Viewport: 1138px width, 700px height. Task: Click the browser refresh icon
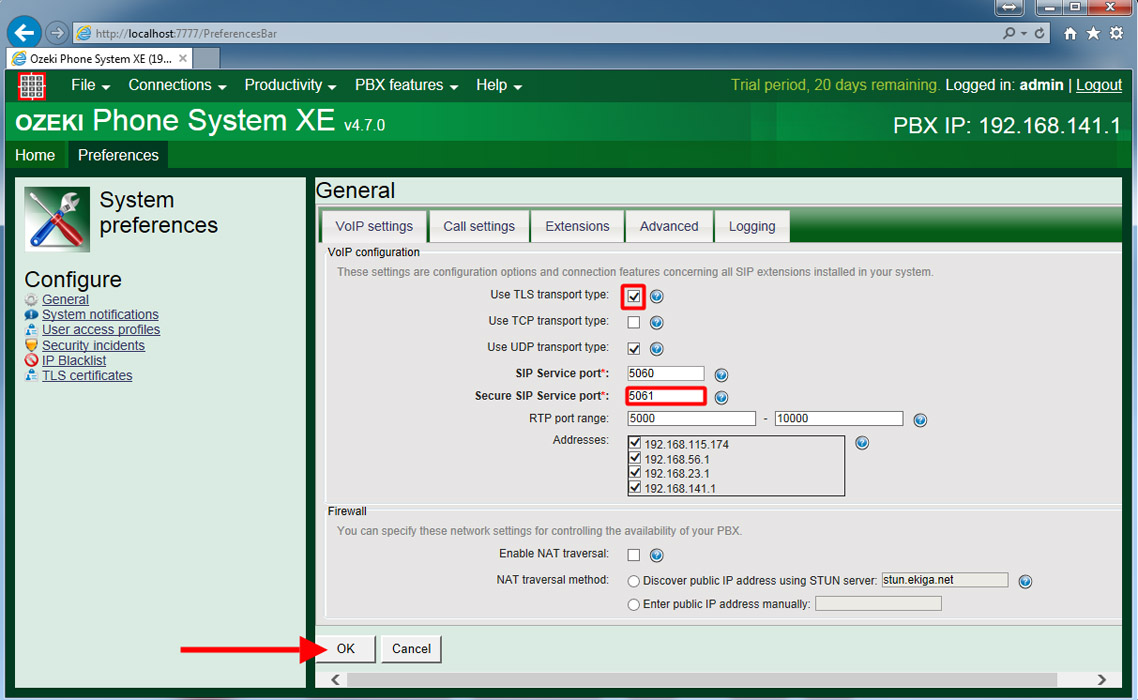1039,33
